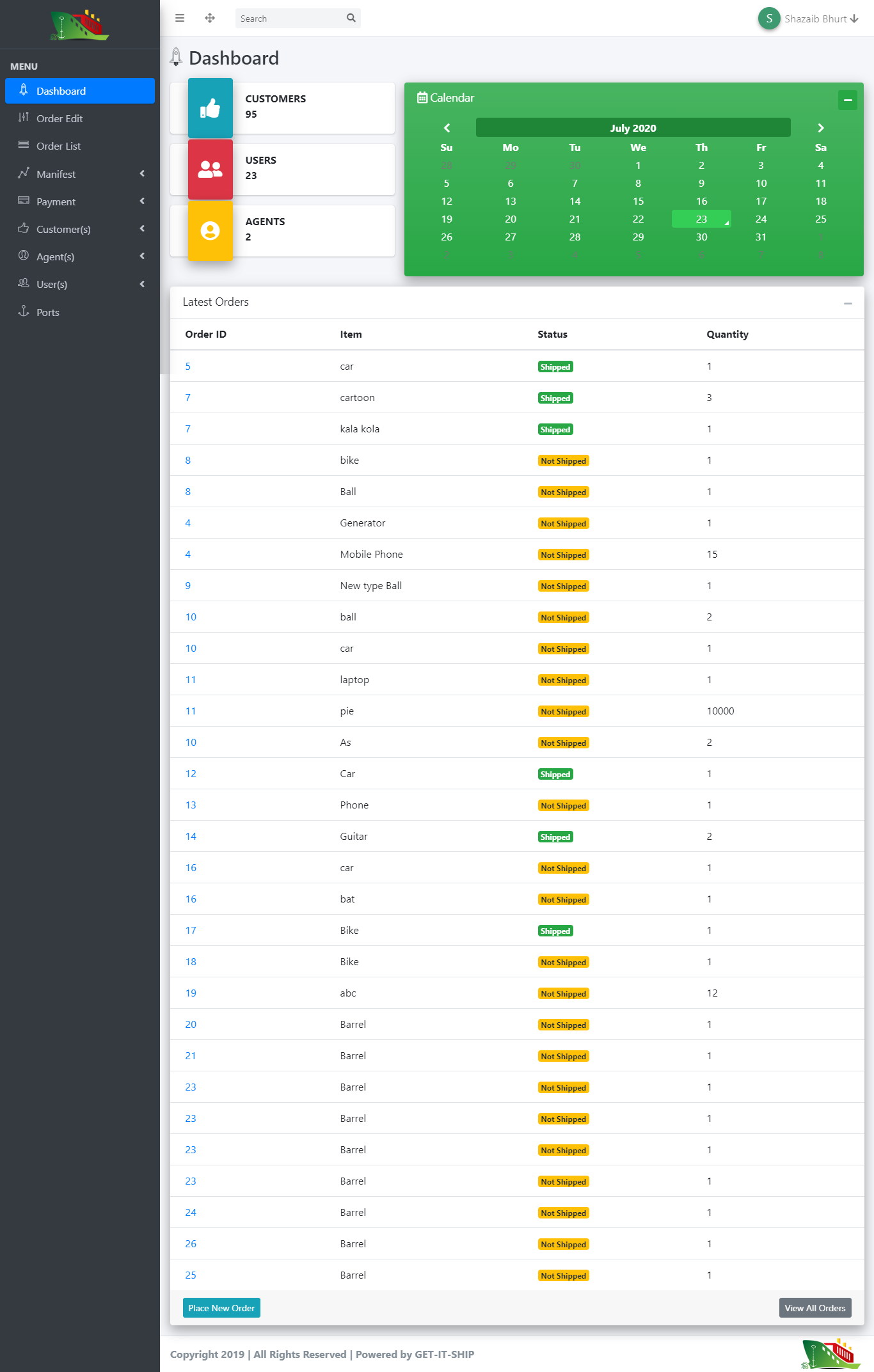Click the user avatar S icon
The height and width of the screenshot is (1372, 874).
pyautogui.click(x=769, y=19)
